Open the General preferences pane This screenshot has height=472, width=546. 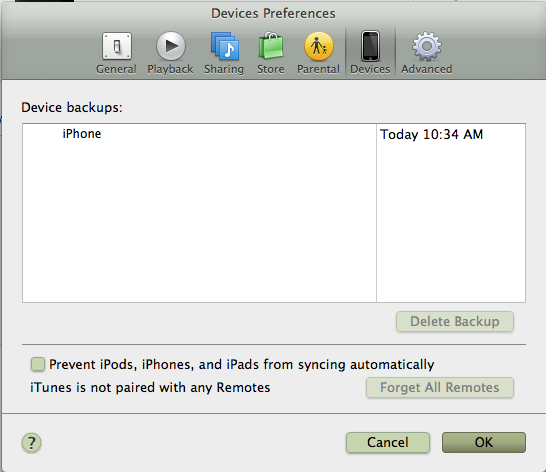click(117, 53)
